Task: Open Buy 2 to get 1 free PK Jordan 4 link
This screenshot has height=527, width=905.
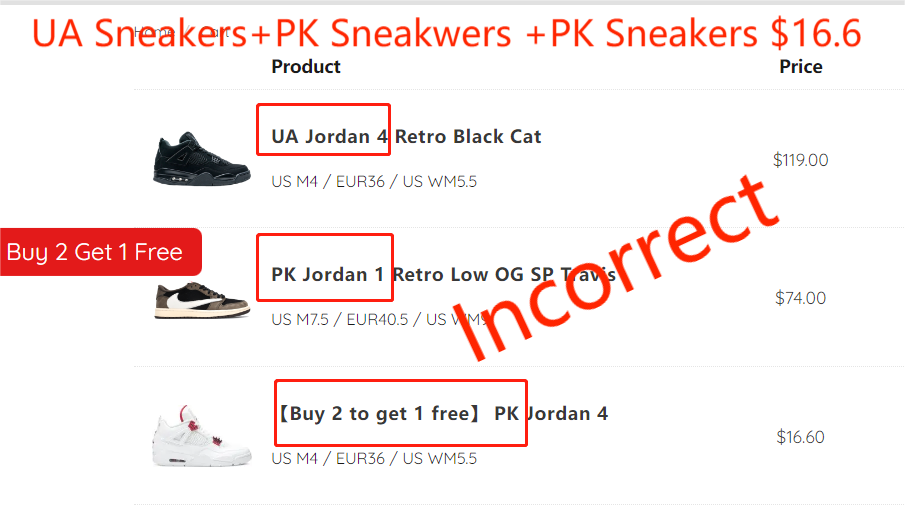Action: [443, 413]
